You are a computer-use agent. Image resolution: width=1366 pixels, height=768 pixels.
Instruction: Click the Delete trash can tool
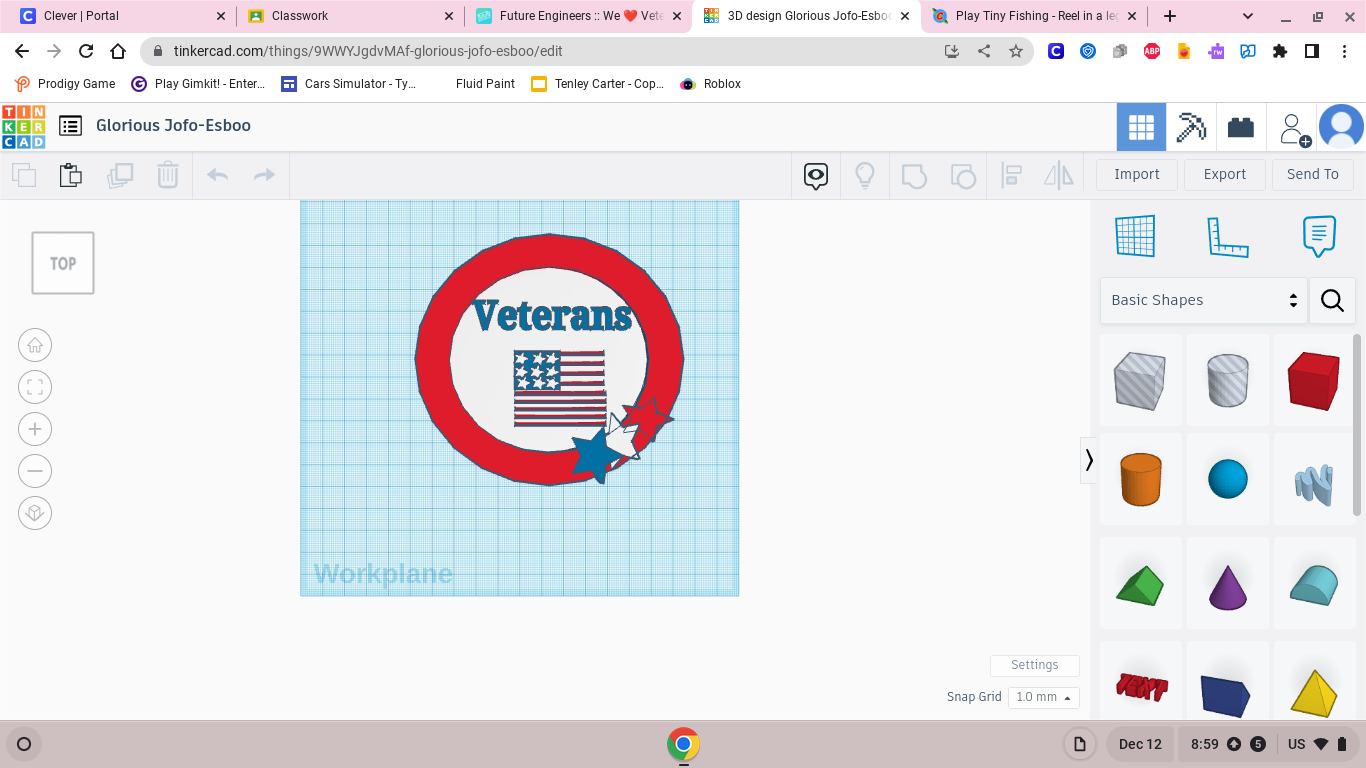pyautogui.click(x=167, y=175)
